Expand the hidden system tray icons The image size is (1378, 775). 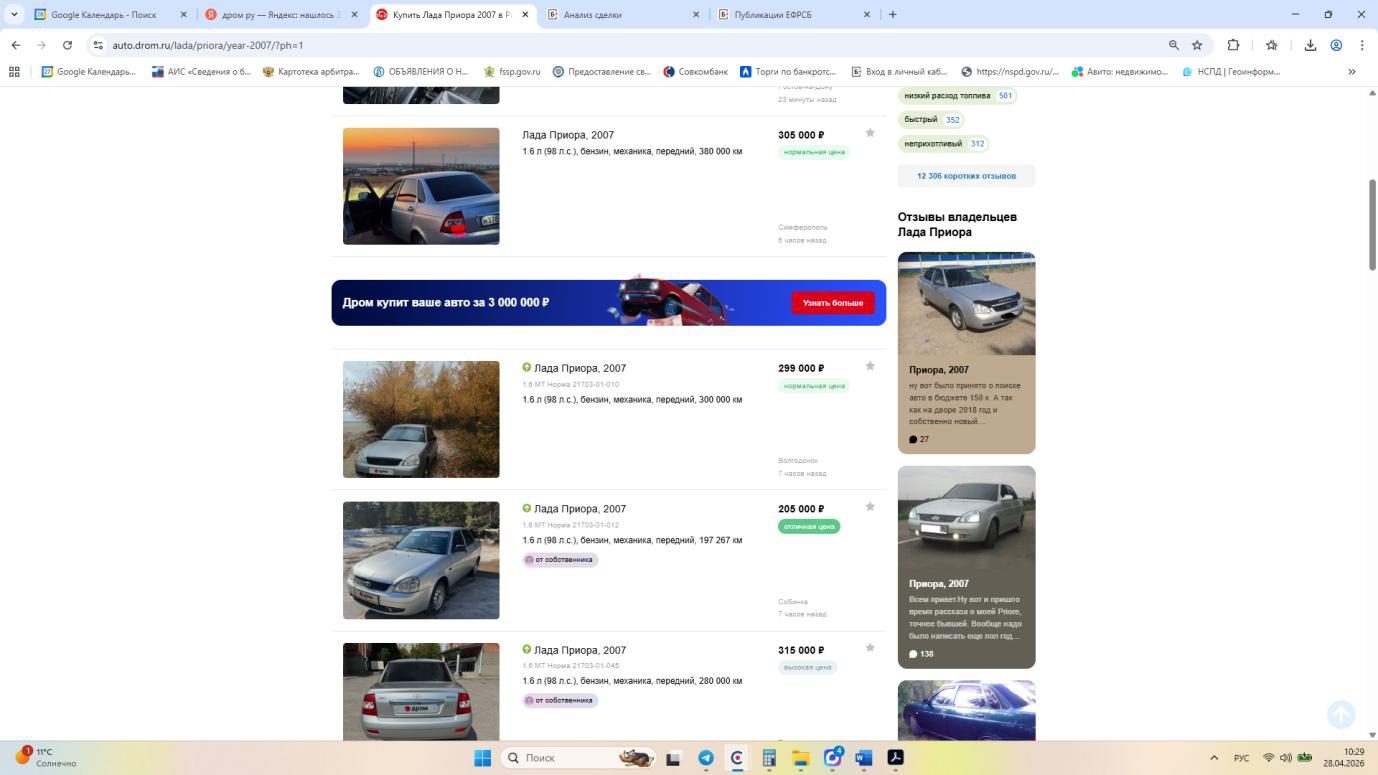(1214, 758)
